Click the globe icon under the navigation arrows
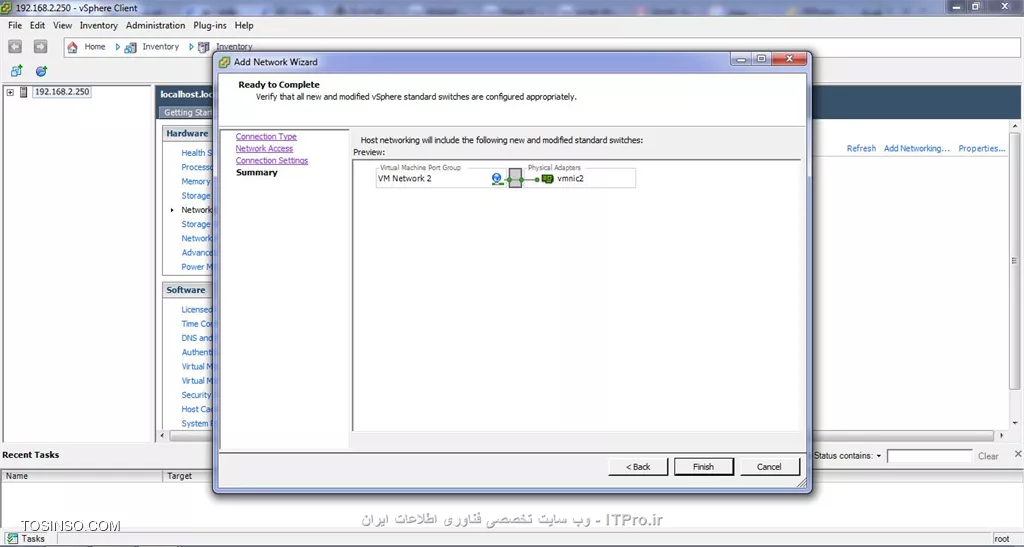Viewport: 1024px width, 547px height. pyautogui.click(x=41, y=70)
